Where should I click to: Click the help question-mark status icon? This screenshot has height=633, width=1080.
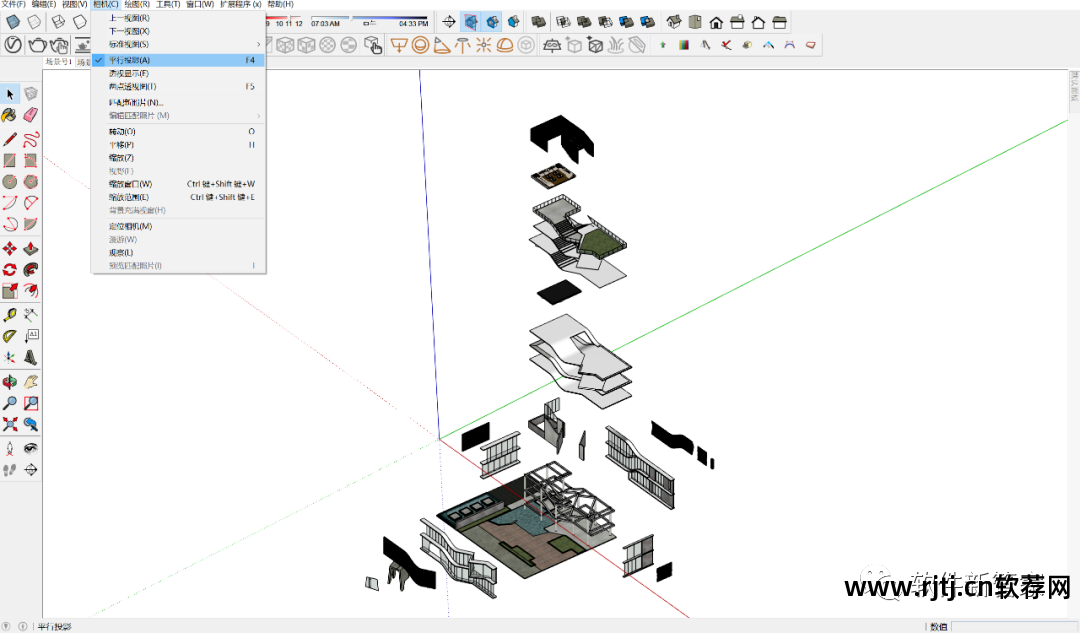(6, 627)
